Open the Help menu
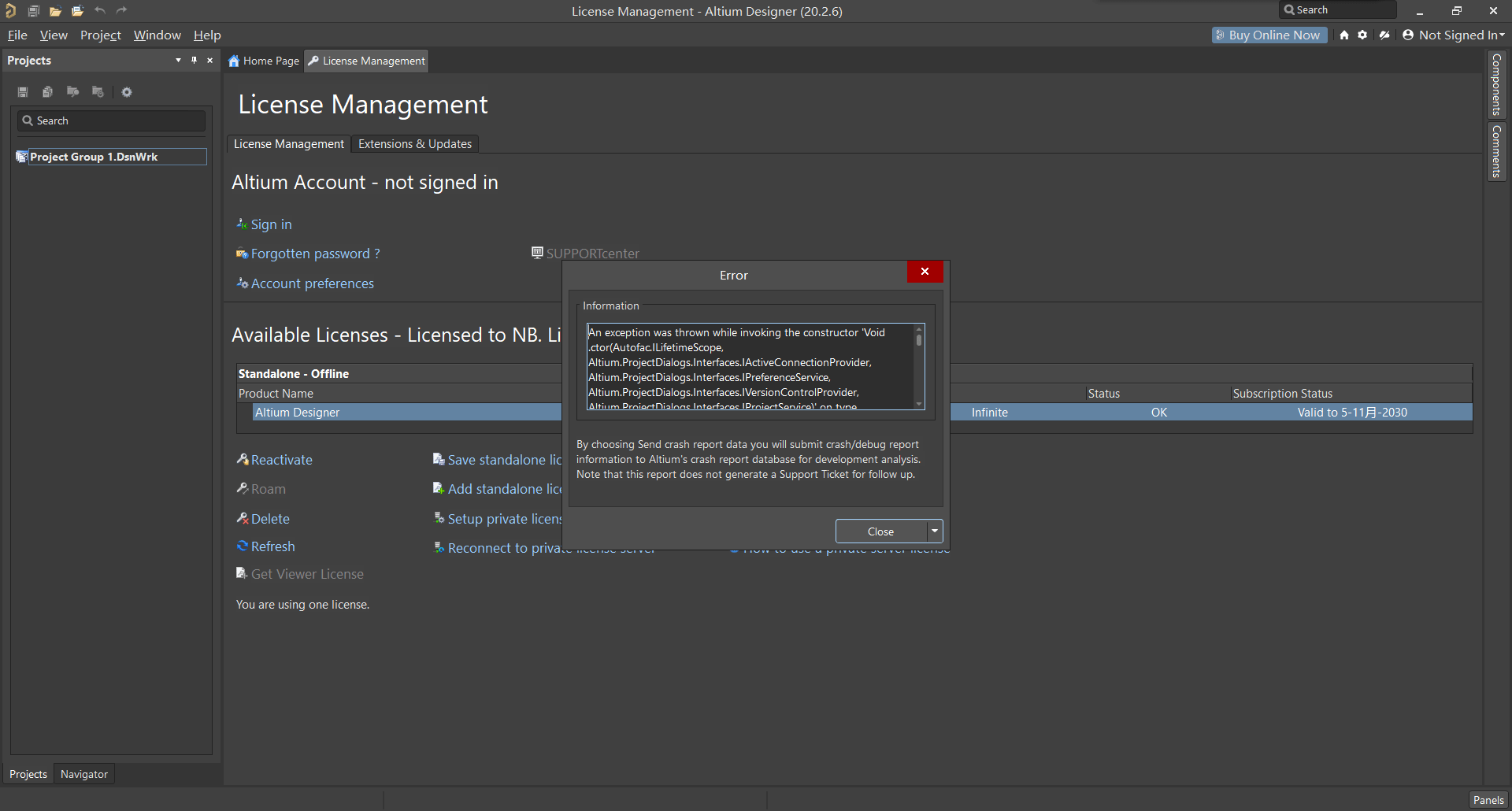1512x811 pixels. tap(207, 35)
